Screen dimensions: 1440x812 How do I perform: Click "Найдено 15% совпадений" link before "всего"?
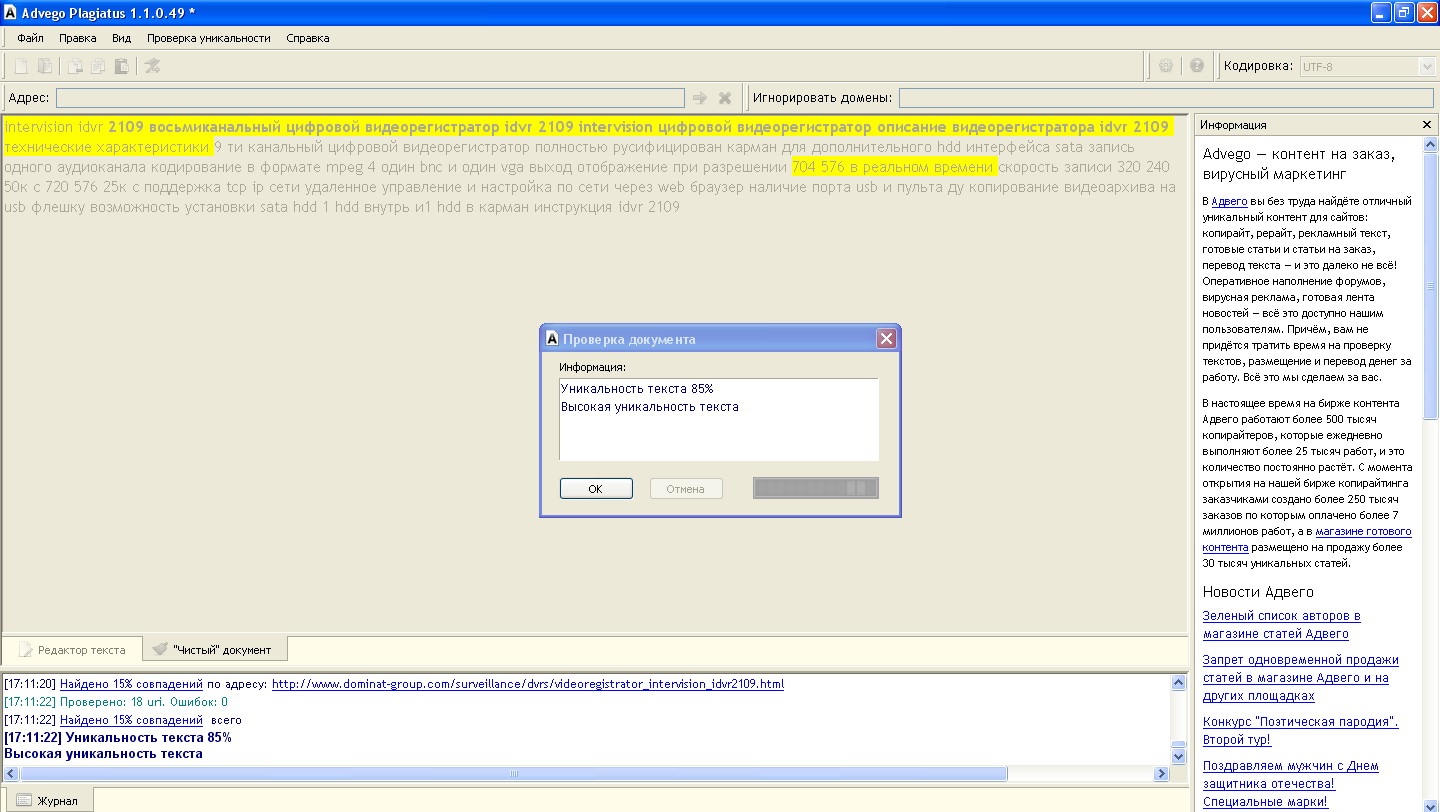pos(131,720)
